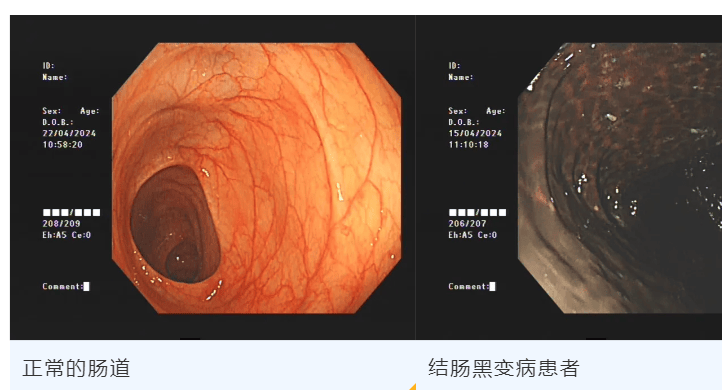Select Eh:A5 Ce:0 text in left image
This screenshot has height=390, width=722.
(67, 235)
